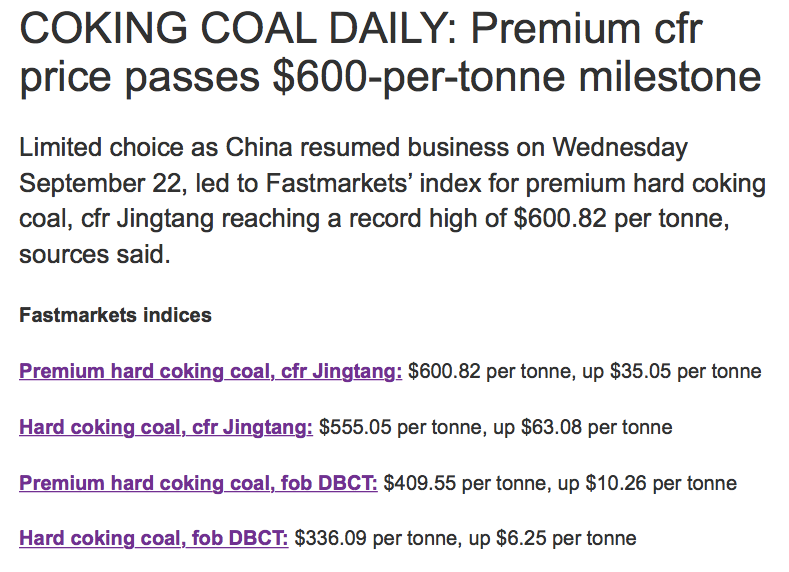Follow the Premium hard coking coal, fob DBCT link
Viewport: 789px width, 572px height.
(198, 483)
